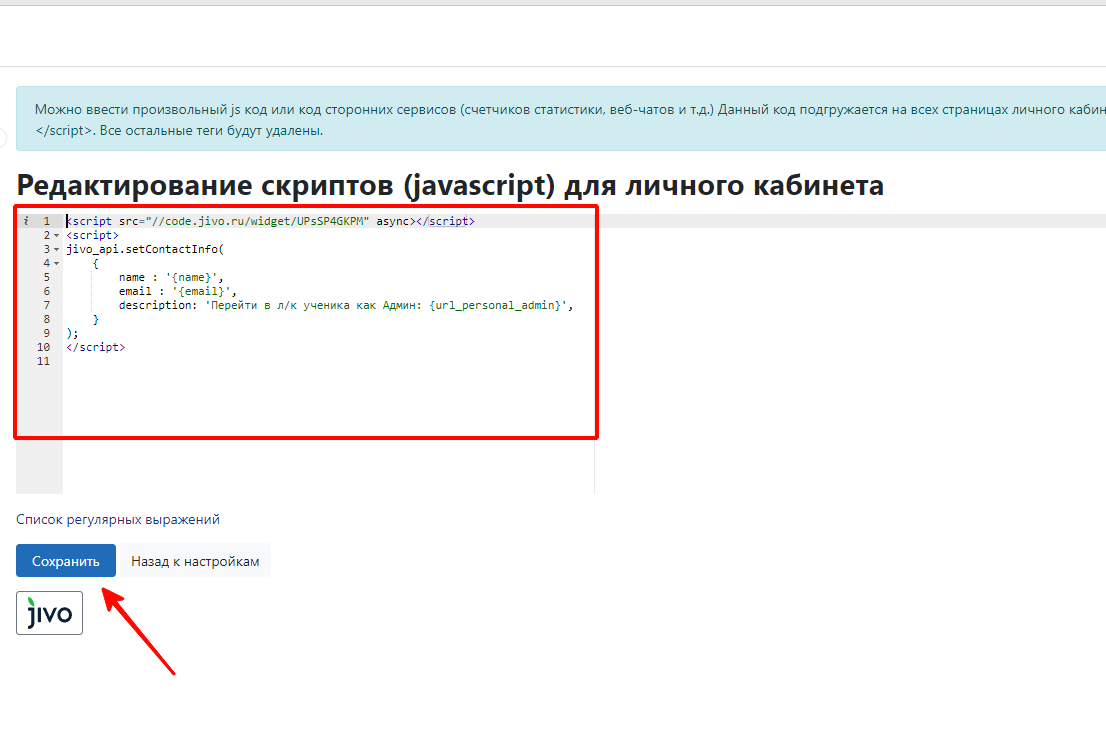Select line number 11 in the gutter
Screen dimensions: 1106x740
(43, 361)
